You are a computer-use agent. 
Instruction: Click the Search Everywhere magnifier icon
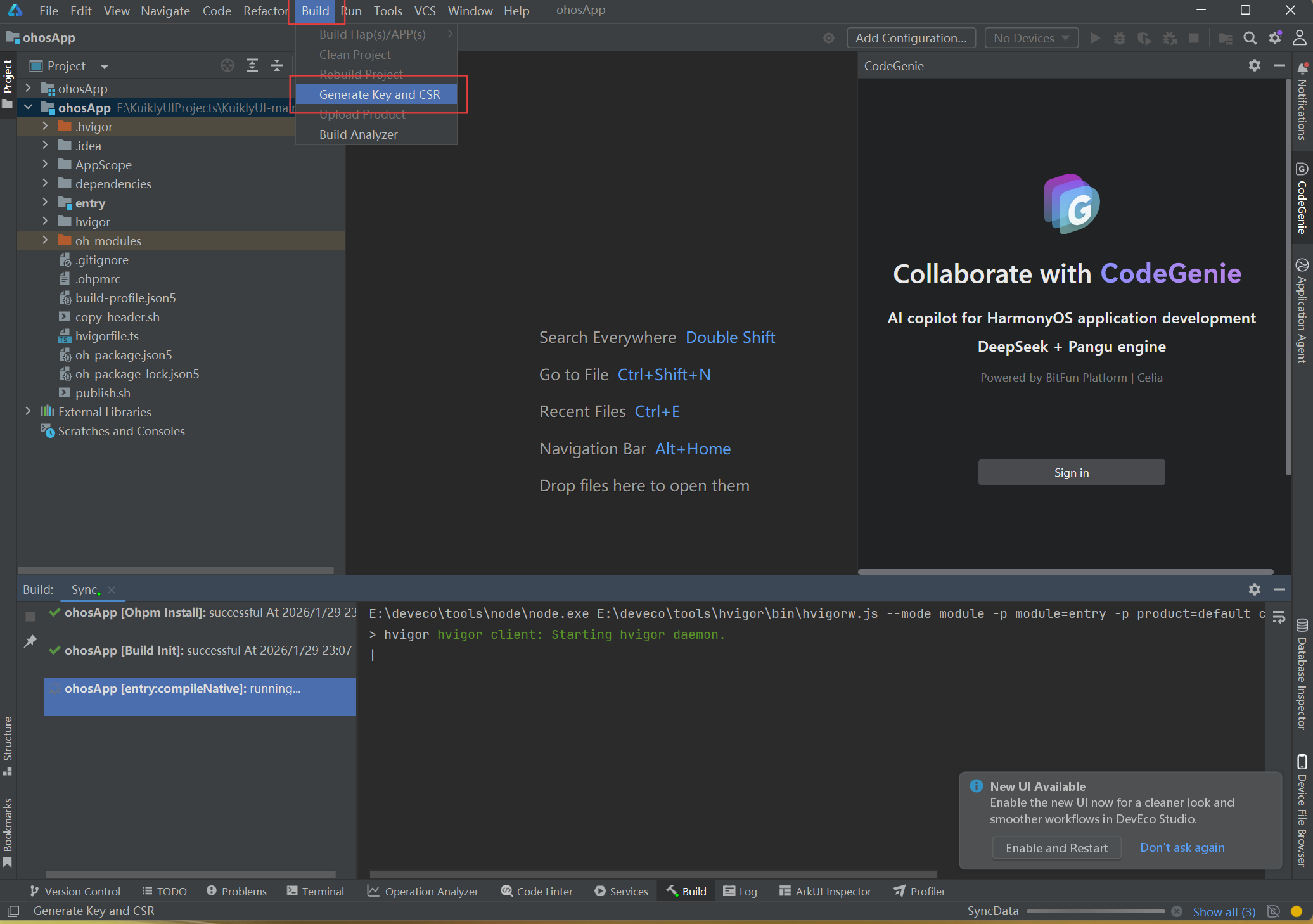1250,38
